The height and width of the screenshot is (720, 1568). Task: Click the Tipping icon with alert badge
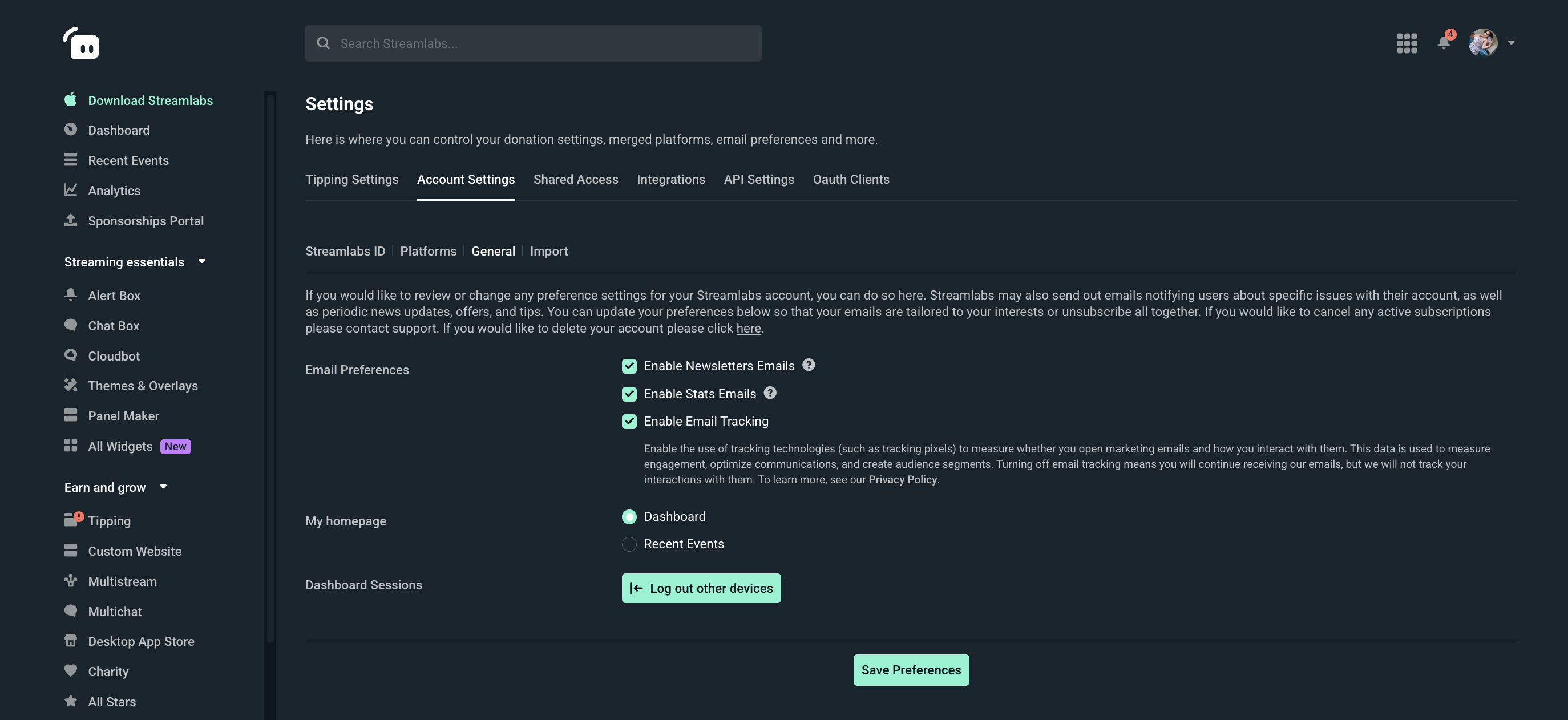pyautogui.click(x=73, y=519)
